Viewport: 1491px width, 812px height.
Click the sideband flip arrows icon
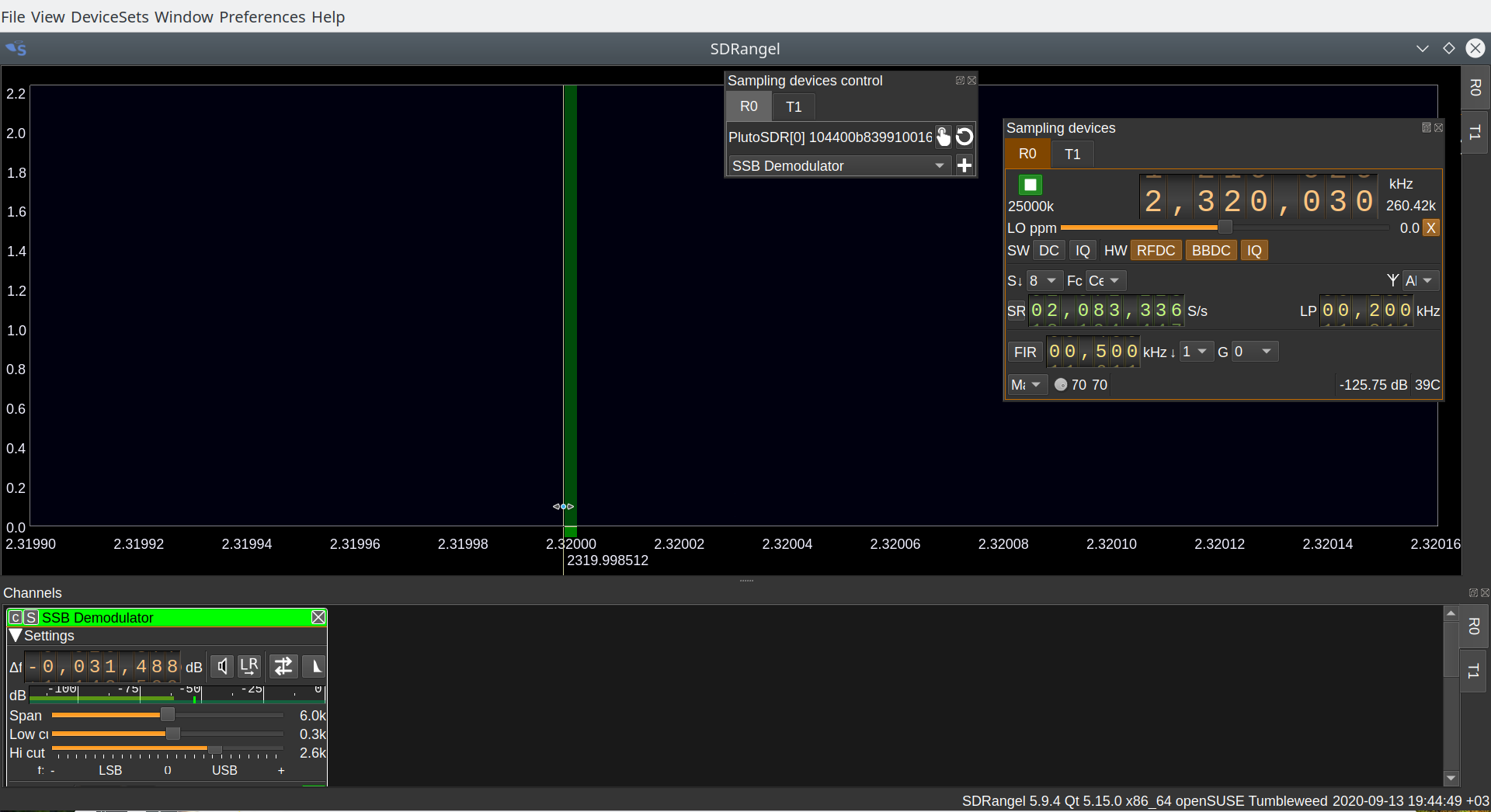tap(283, 666)
